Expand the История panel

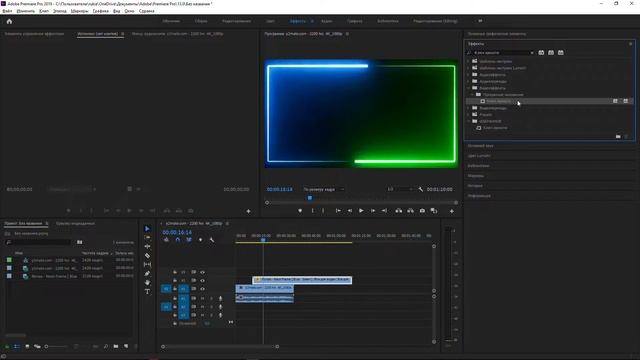point(475,186)
